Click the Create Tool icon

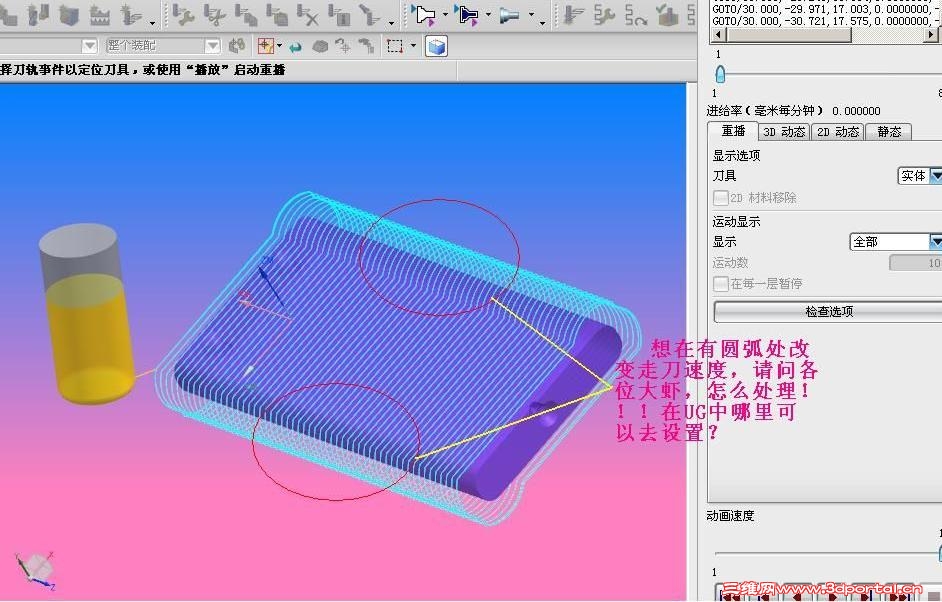point(37,13)
